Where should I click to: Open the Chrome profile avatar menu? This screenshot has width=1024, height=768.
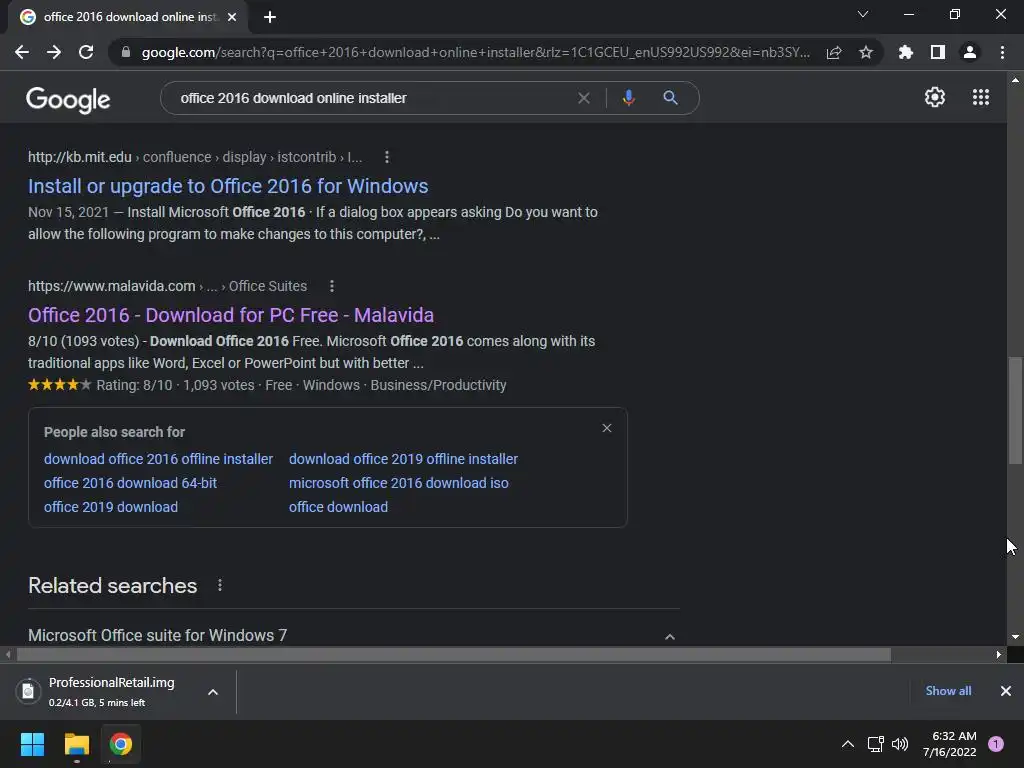[970, 52]
